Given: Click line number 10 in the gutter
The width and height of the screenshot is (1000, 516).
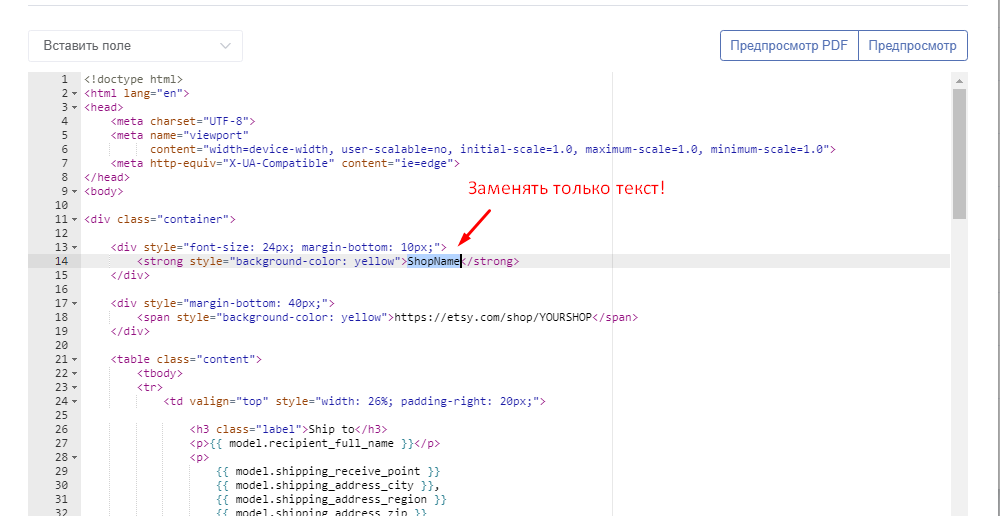Looking at the screenshot, I should [61, 205].
